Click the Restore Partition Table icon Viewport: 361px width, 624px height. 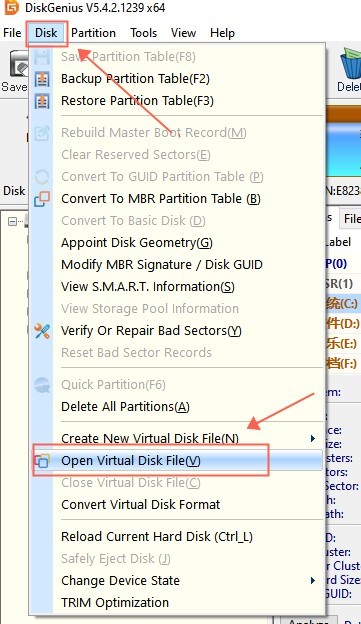42,101
